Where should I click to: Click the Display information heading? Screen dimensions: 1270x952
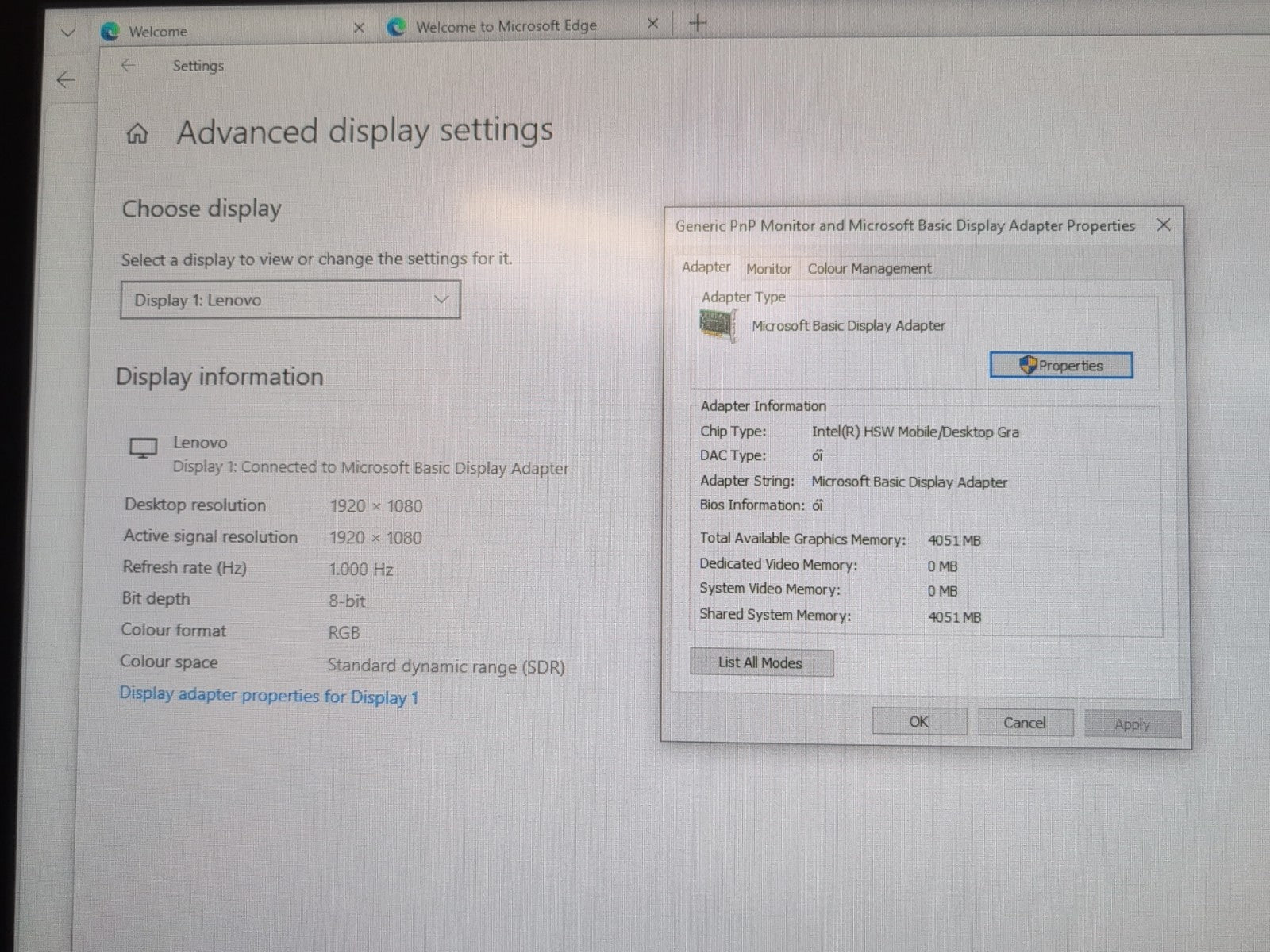(220, 376)
